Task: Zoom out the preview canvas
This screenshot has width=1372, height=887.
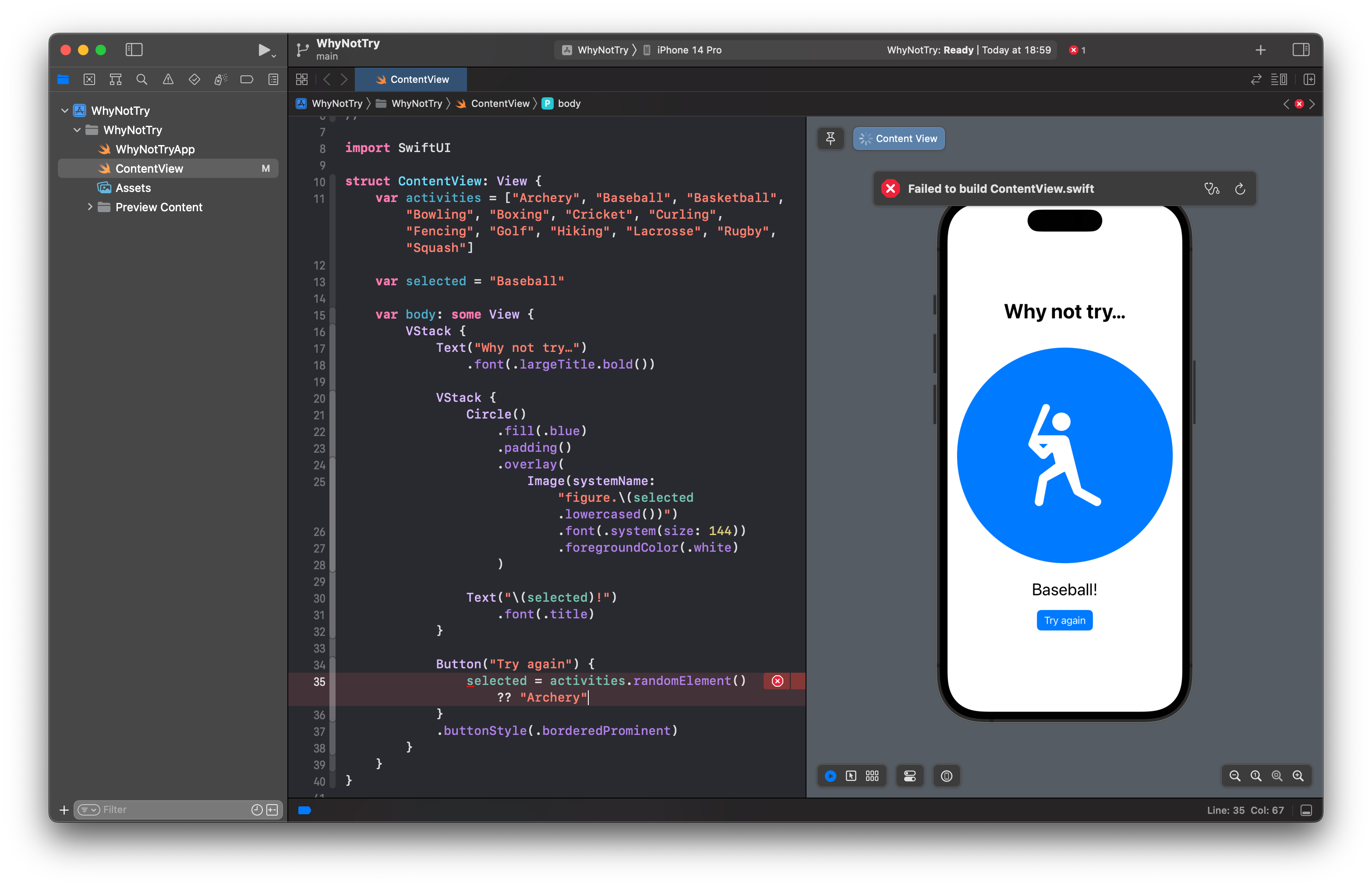Action: click(1234, 776)
